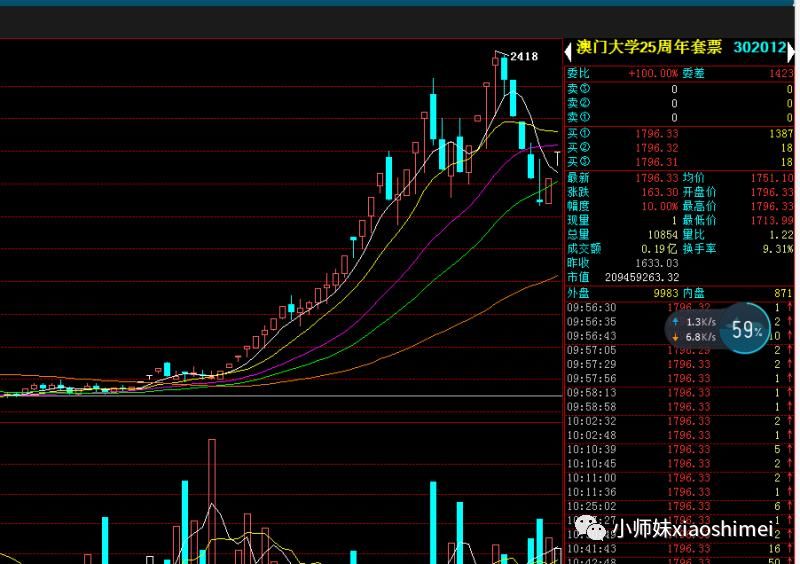This screenshot has height=564, width=800.
Task: Select the 10:41:43 trade tick row
Action: coord(680,549)
